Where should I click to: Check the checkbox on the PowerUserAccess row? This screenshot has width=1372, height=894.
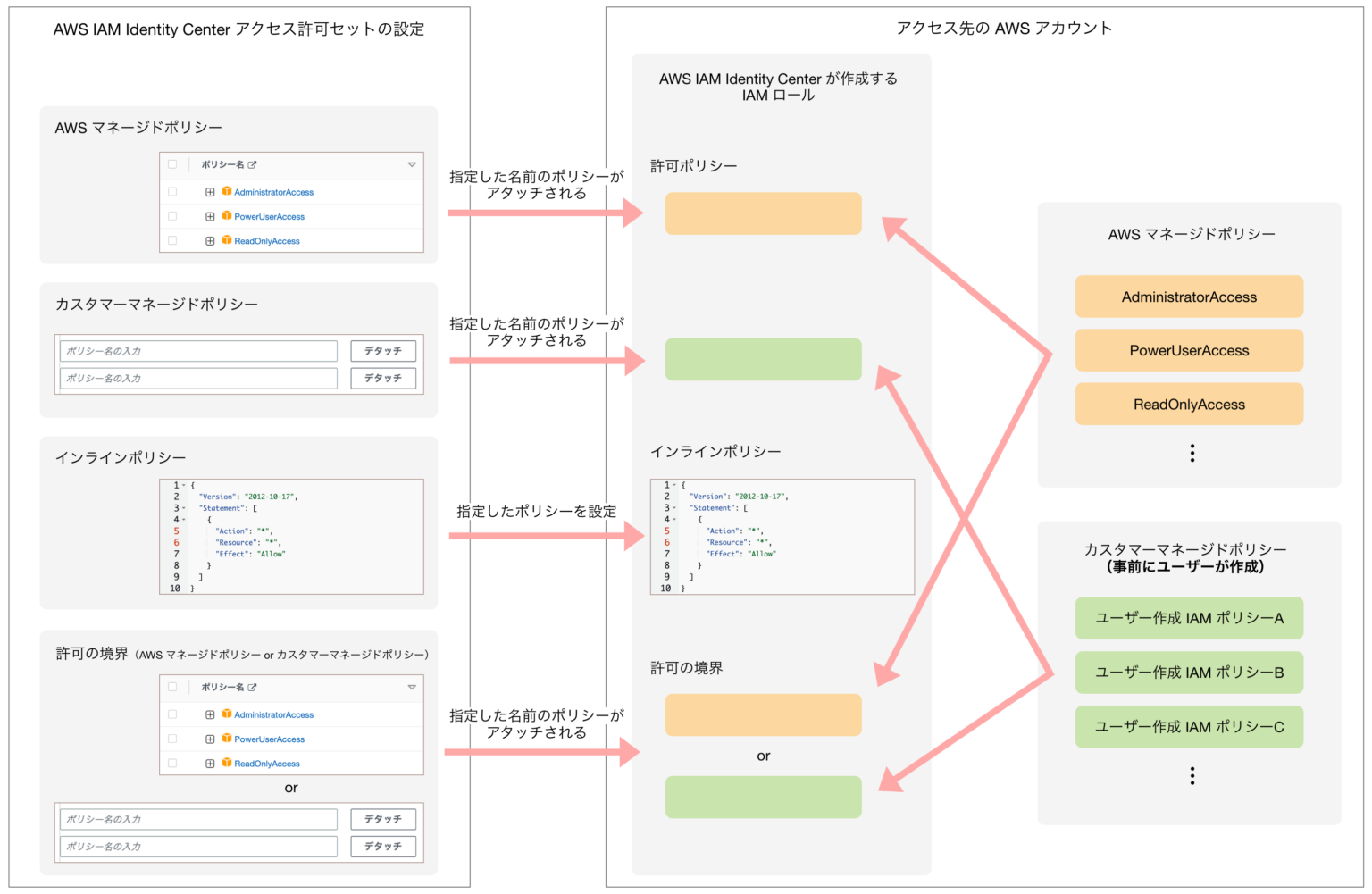click(172, 215)
